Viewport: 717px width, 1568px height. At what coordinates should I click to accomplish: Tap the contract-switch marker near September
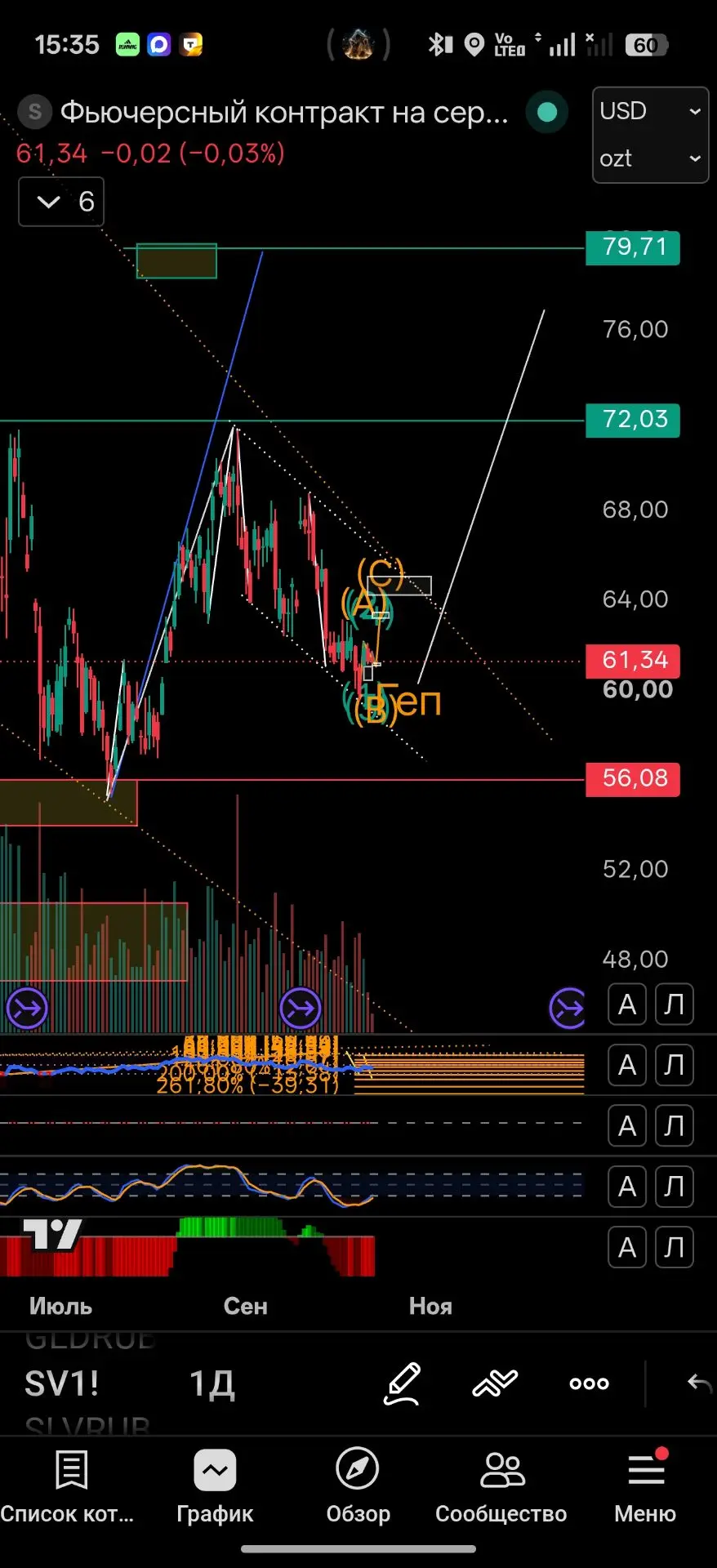(300, 1008)
